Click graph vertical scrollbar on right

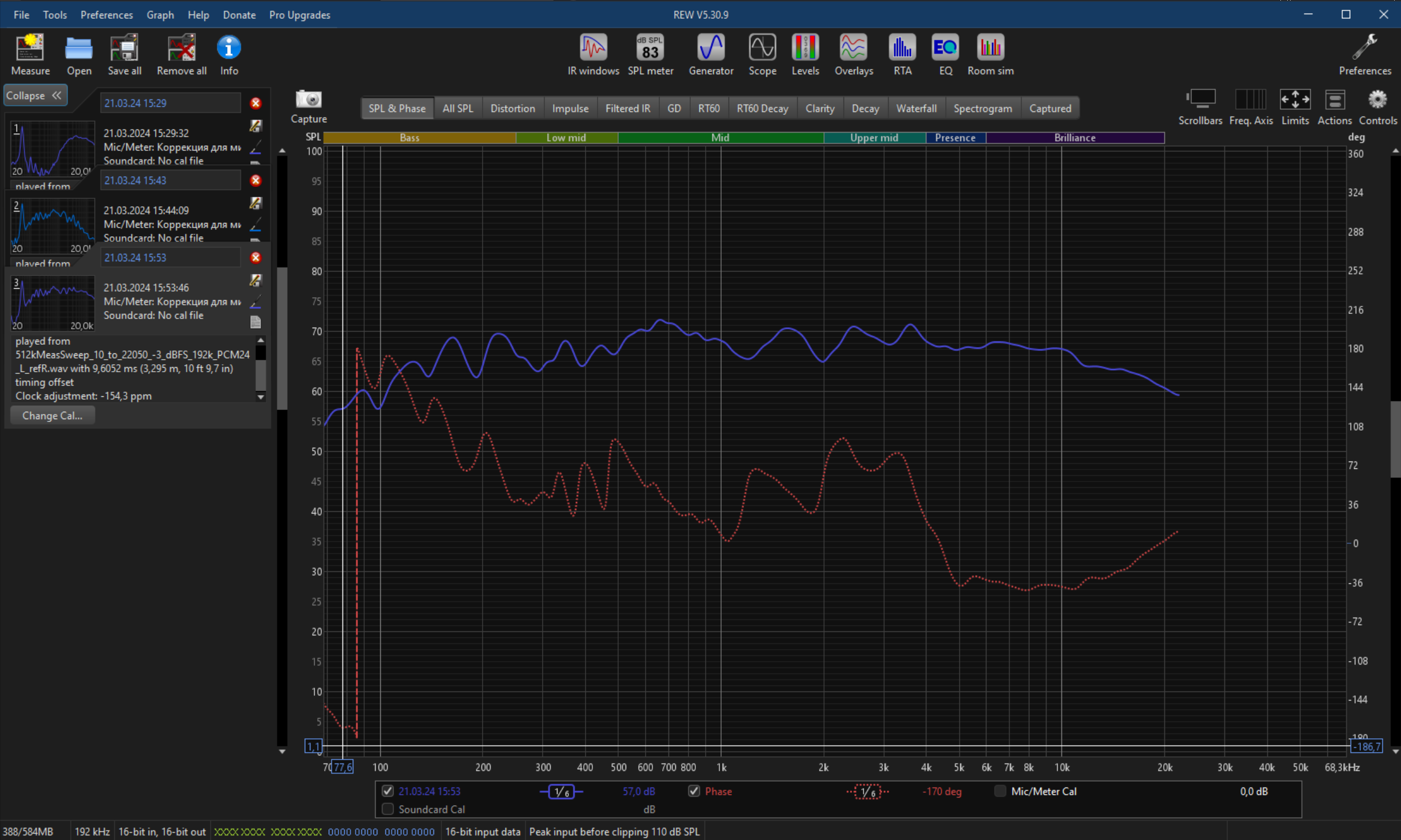[1395, 439]
